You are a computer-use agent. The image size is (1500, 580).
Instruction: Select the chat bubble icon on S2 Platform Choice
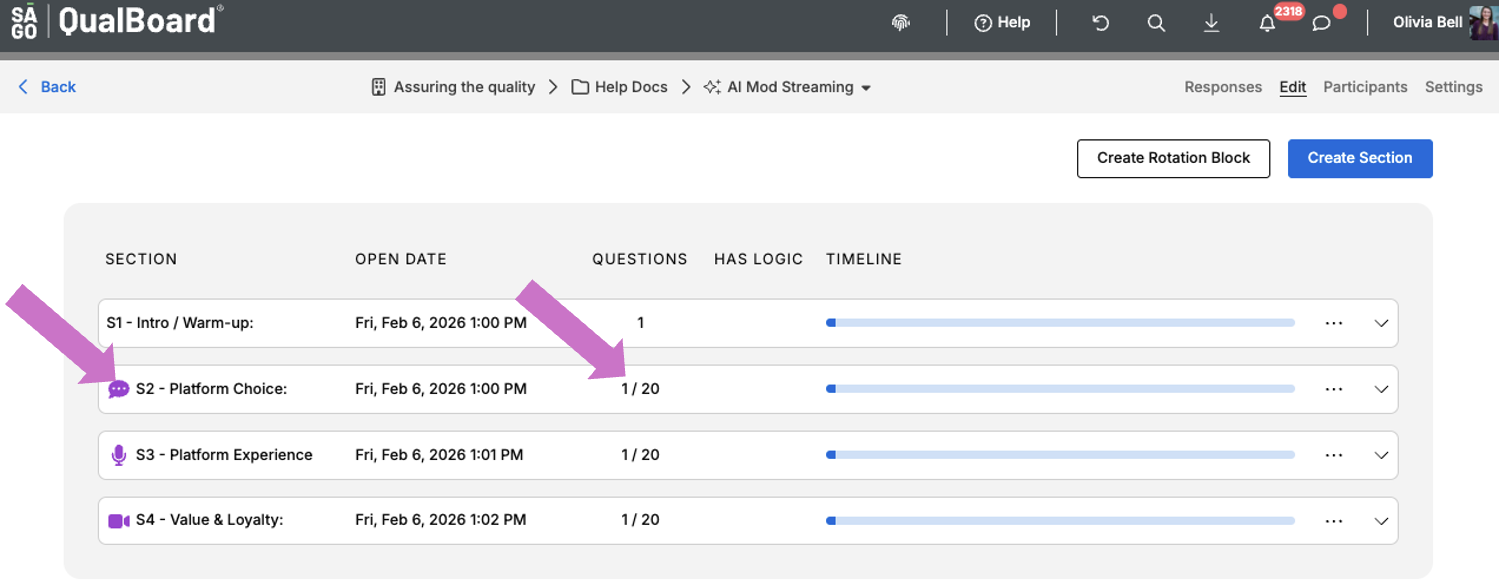point(117,389)
